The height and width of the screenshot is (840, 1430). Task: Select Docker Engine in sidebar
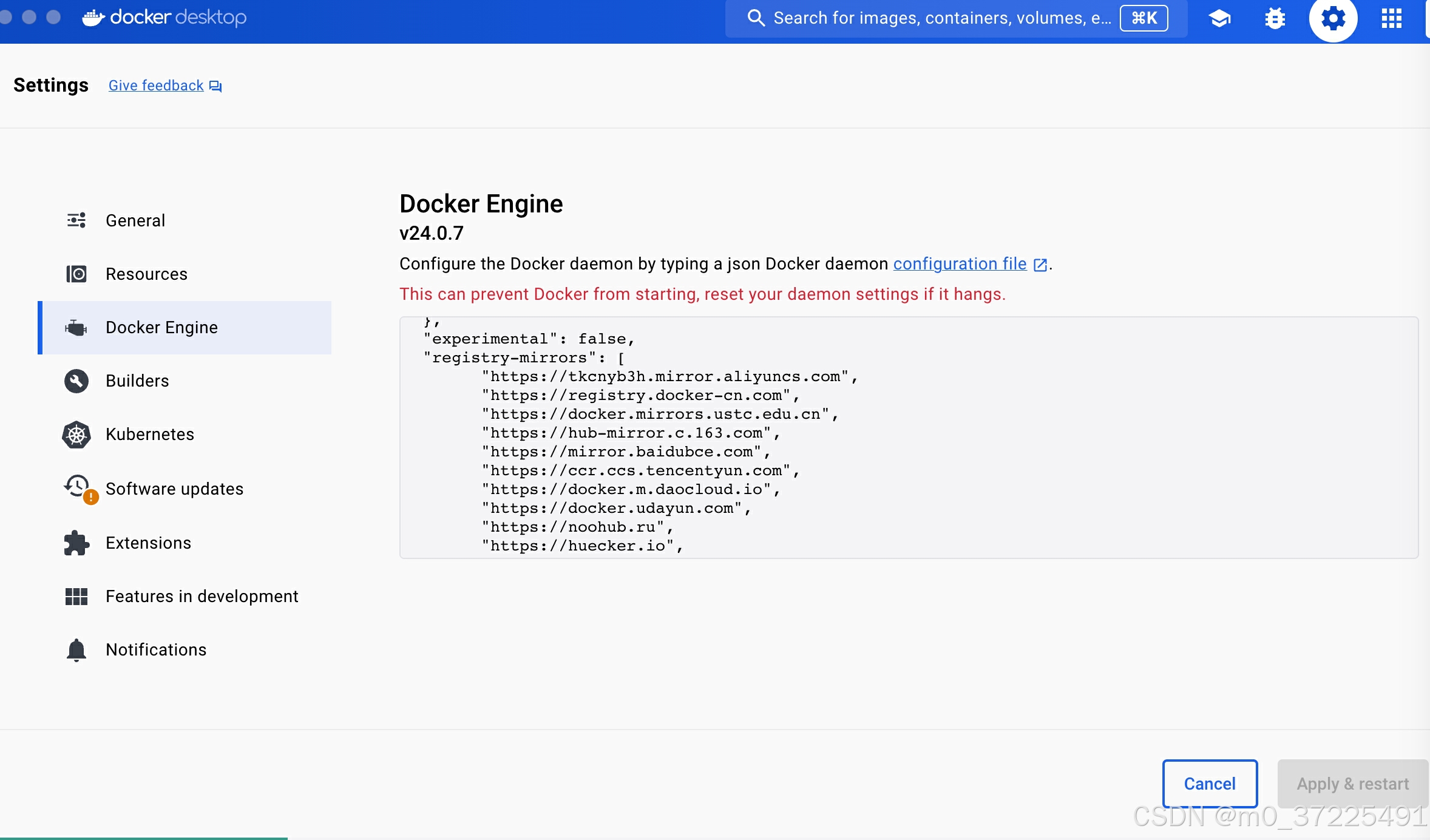tap(161, 328)
